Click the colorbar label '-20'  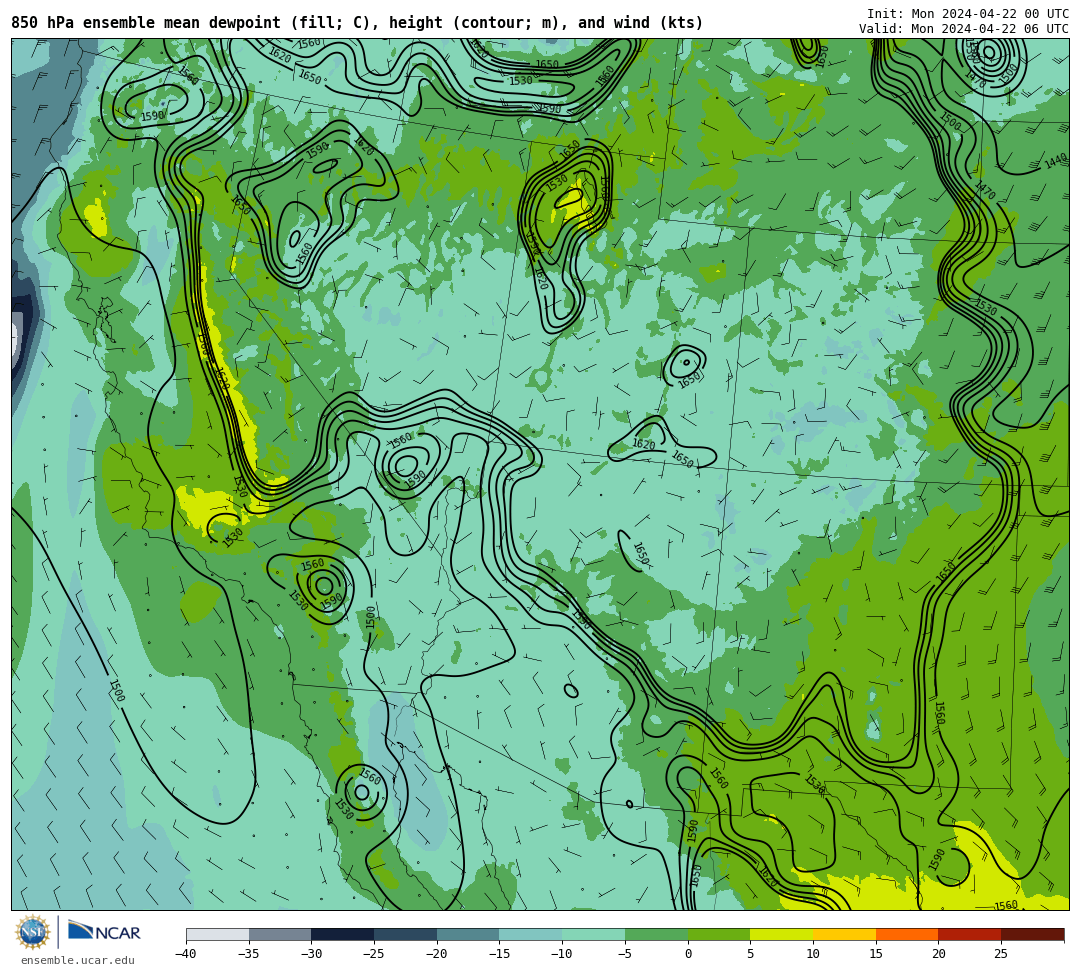(x=436, y=954)
